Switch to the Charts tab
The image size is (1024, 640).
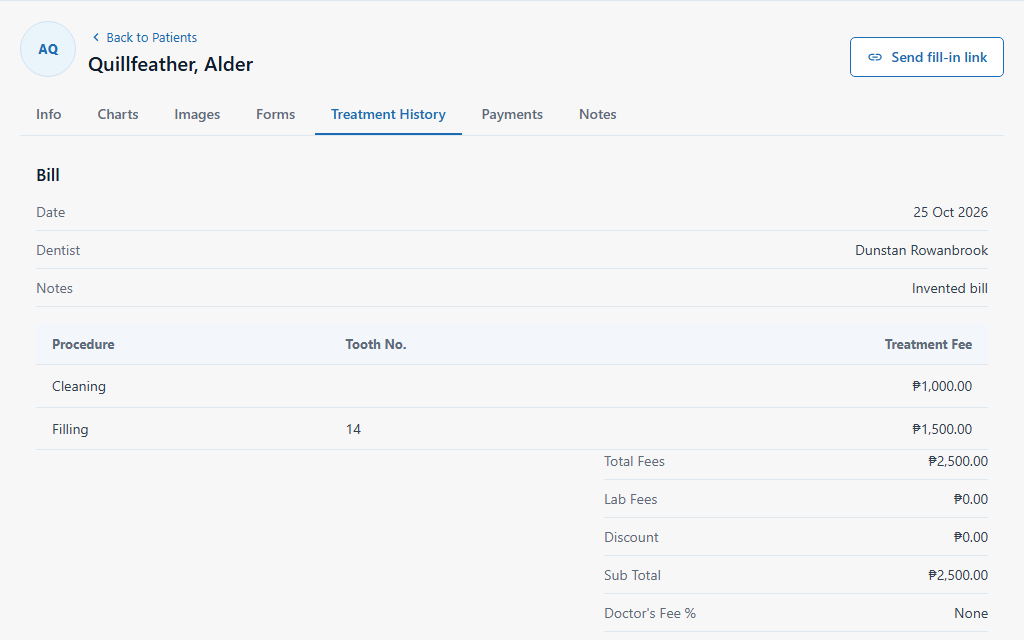pyautogui.click(x=118, y=114)
